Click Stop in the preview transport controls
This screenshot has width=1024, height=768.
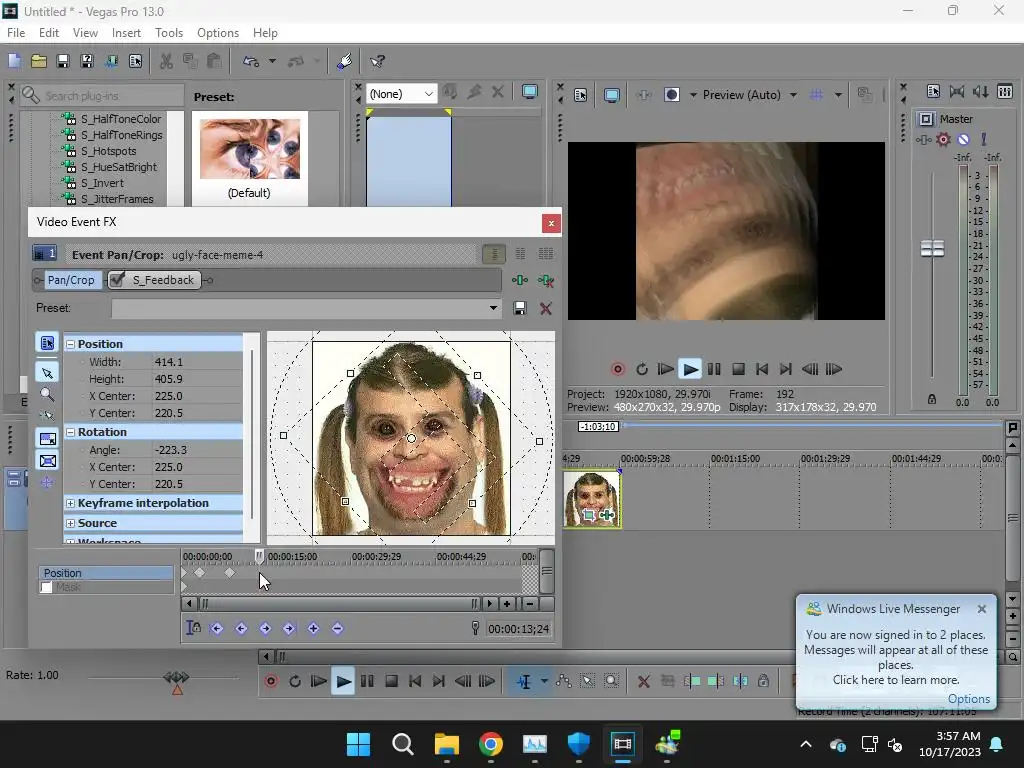click(738, 369)
